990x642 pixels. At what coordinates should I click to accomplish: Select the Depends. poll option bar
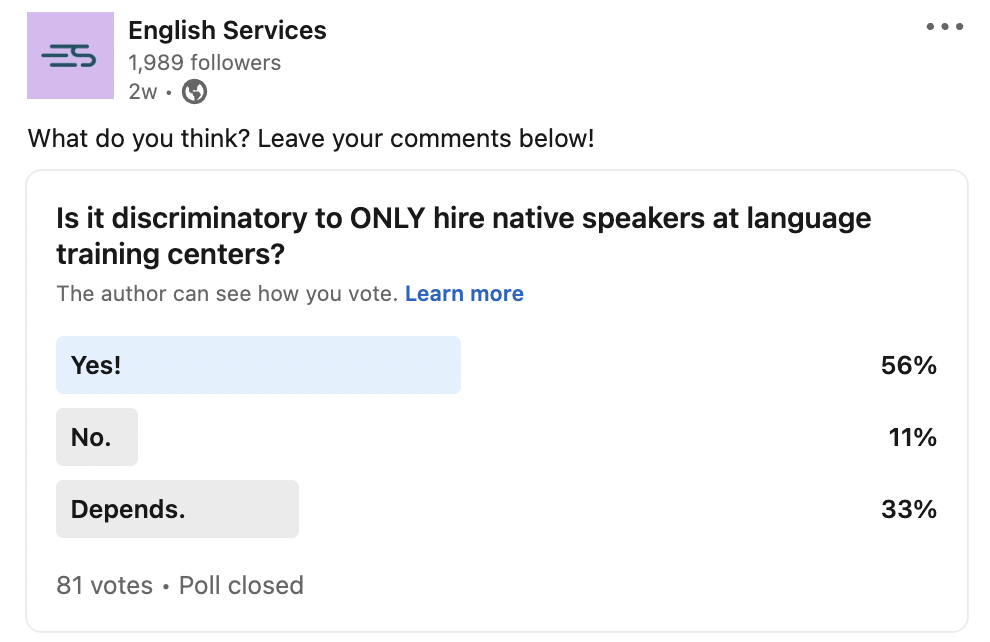pos(177,509)
